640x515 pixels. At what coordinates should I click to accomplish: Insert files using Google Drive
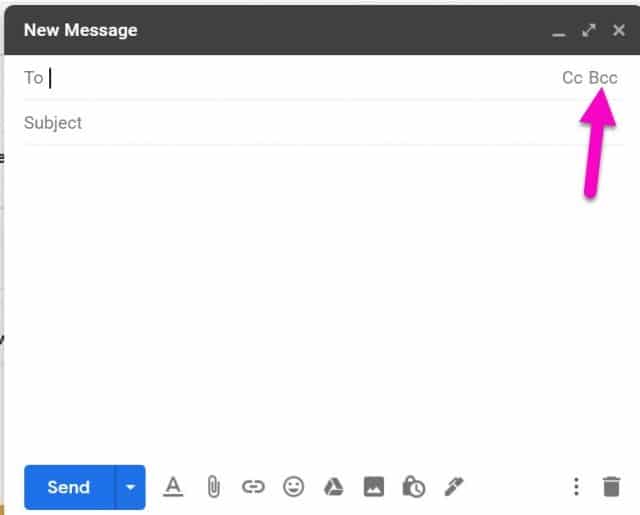333,487
